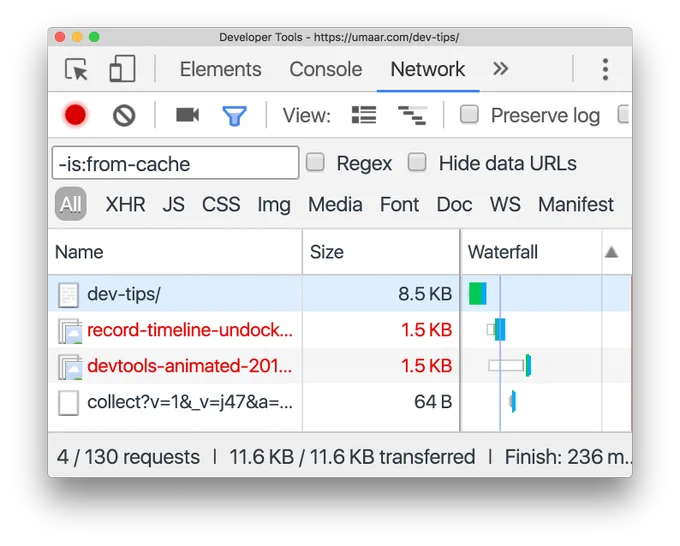The width and height of the screenshot is (680, 546).
Task: Filter requests by XHR type
Action: [125, 204]
